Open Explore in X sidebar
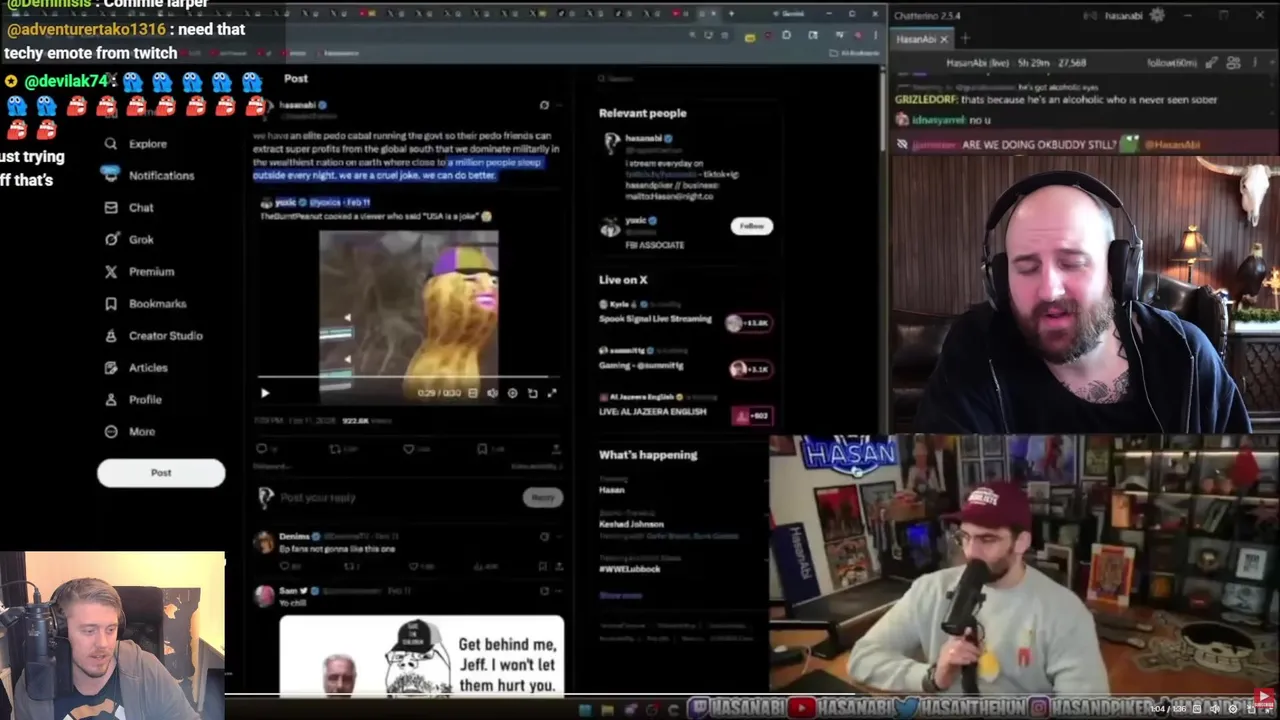Image resolution: width=1280 pixels, height=720 pixels. pyautogui.click(x=137, y=143)
